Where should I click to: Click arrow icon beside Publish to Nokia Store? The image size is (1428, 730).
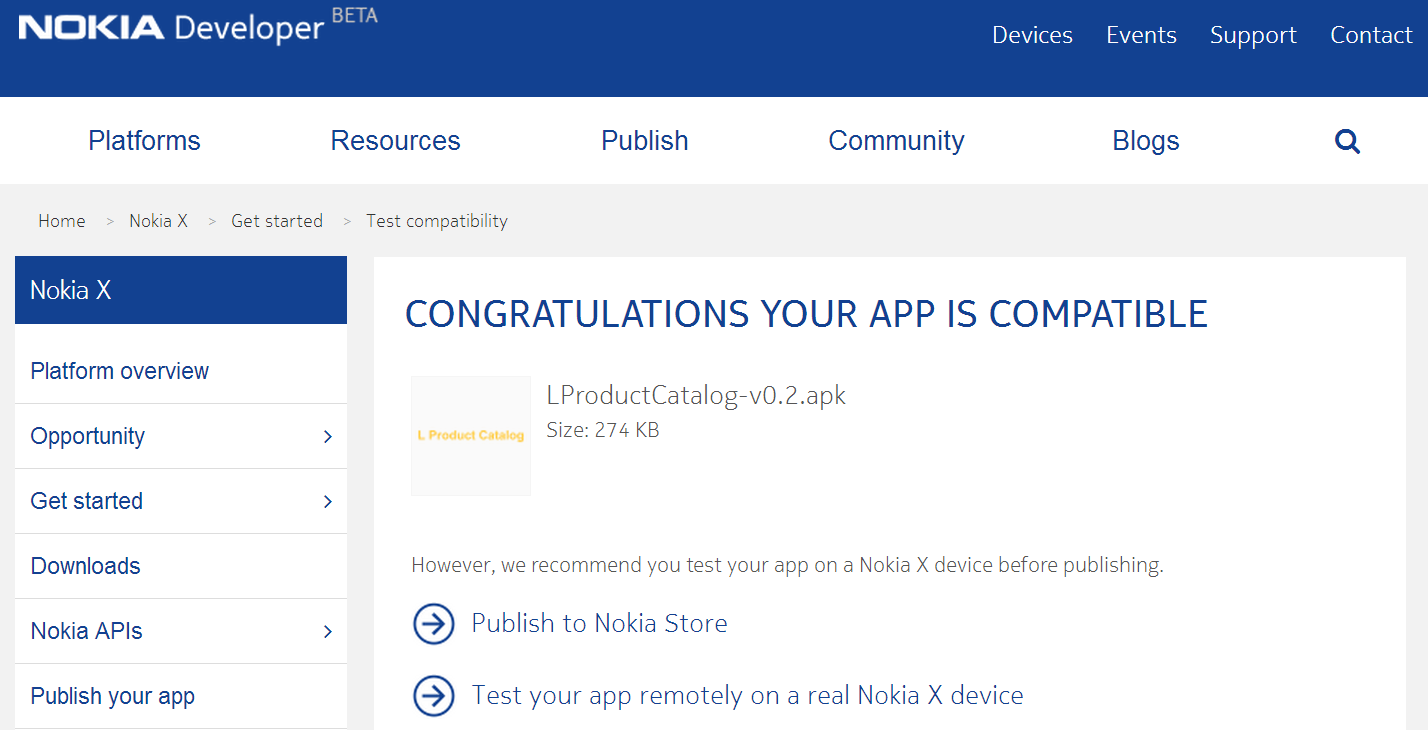[x=434, y=624]
